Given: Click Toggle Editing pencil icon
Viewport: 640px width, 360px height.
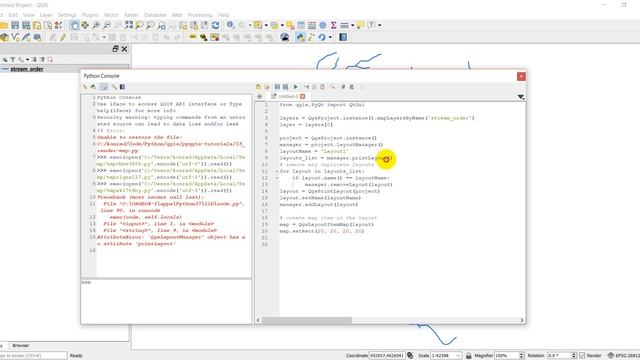Looking at the screenshot, I should [x=63, y=38].
